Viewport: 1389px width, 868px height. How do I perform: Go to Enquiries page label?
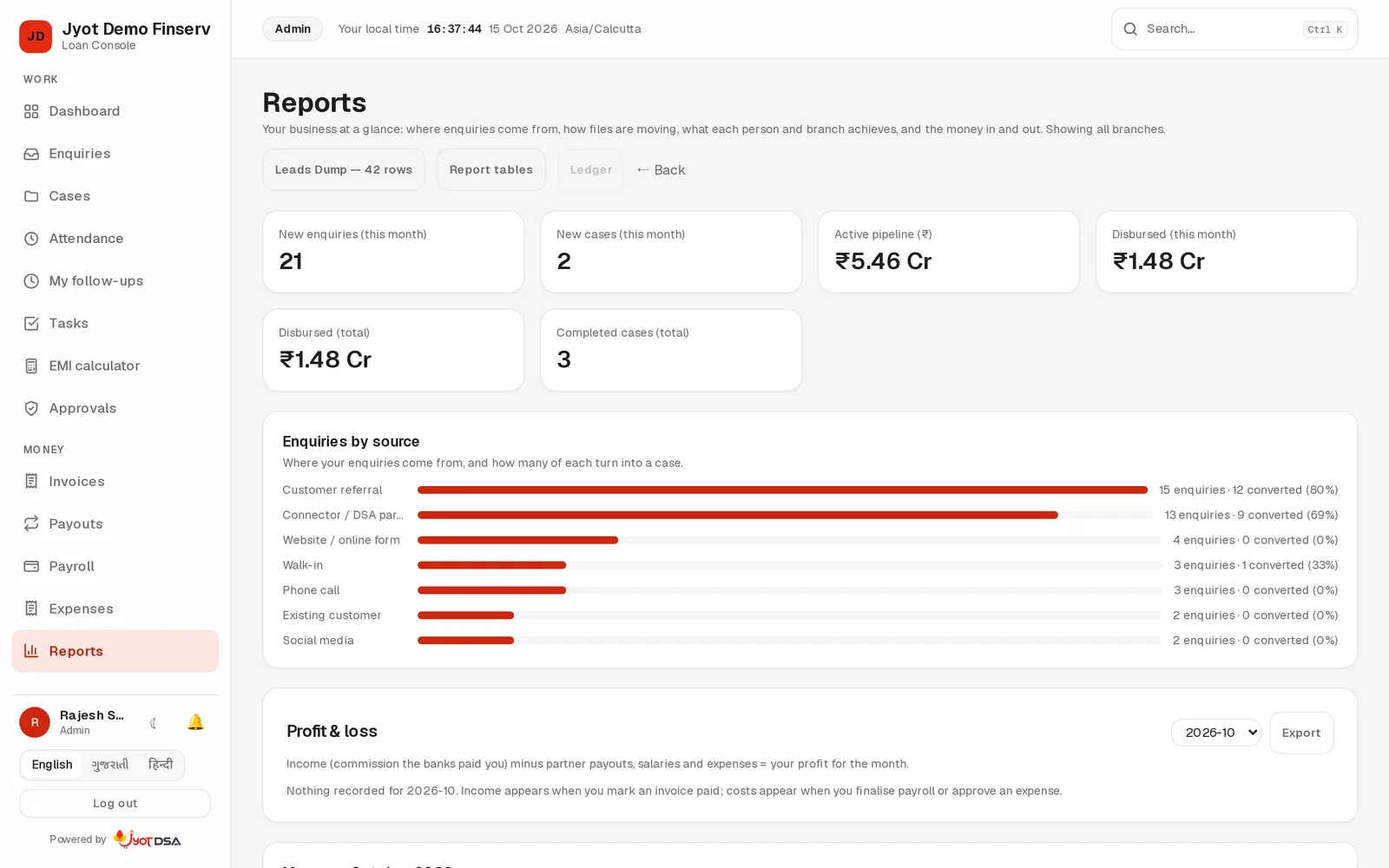click(x=80, y=154)
